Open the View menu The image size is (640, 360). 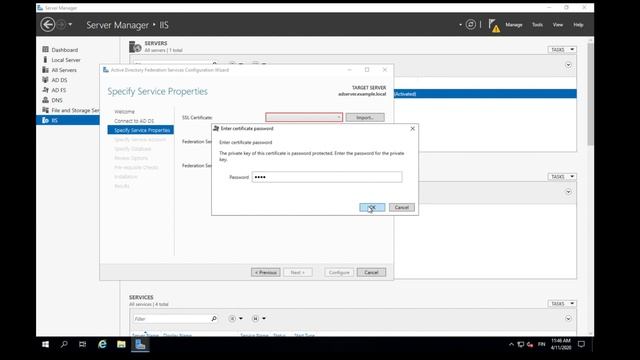(x=558, y=25)
